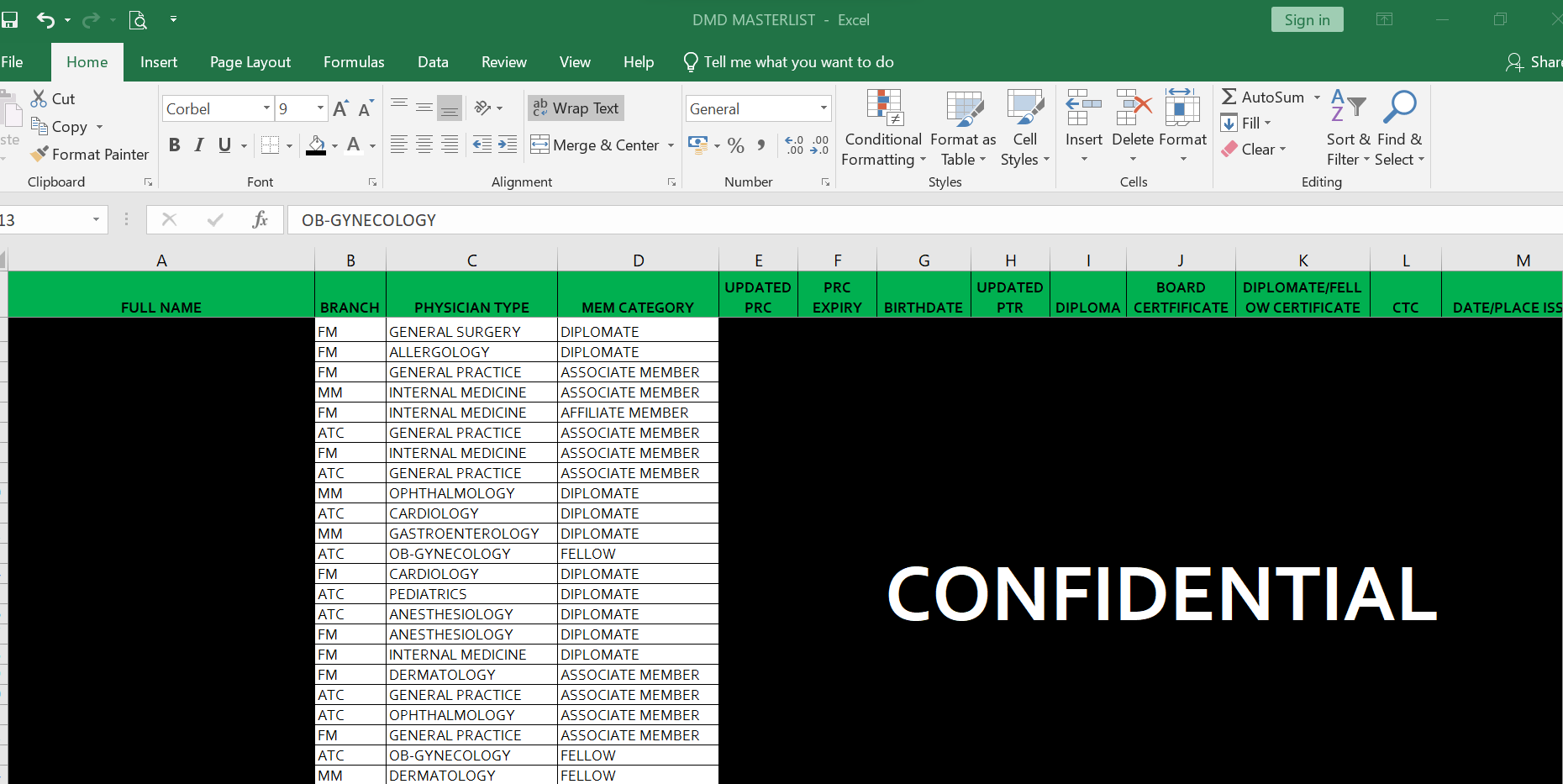Open Sort & Filter options
This screenshot has width=1563, height=784.
pos(1349,128)
